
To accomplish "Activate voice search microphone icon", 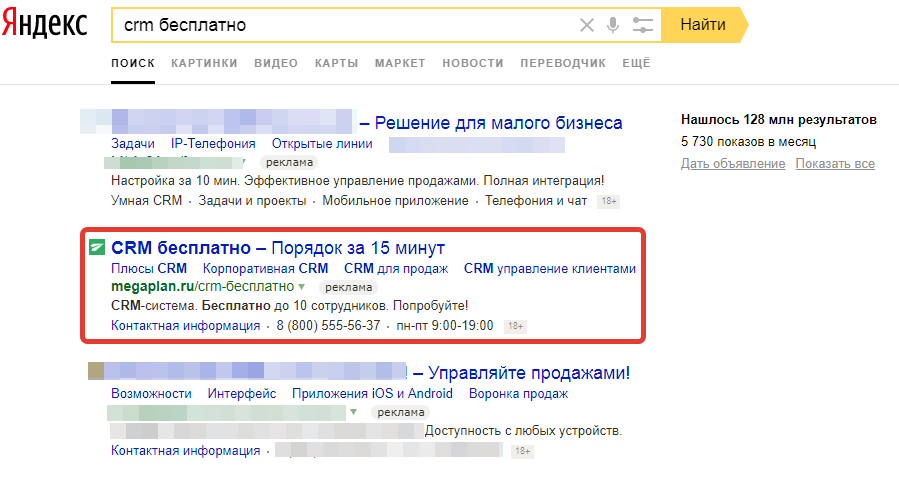I will point(613,25).
